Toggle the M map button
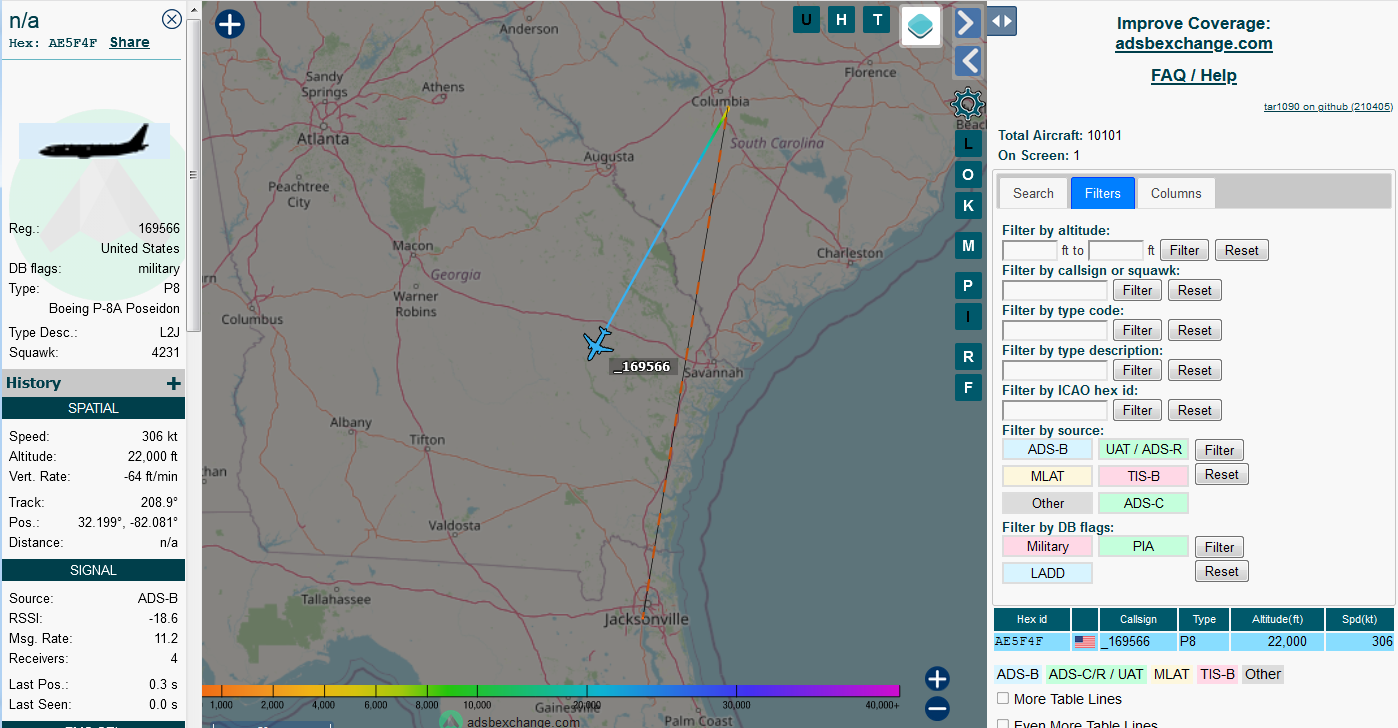The height and width of the screenshot is (728, 1398). tap(967, 246)
